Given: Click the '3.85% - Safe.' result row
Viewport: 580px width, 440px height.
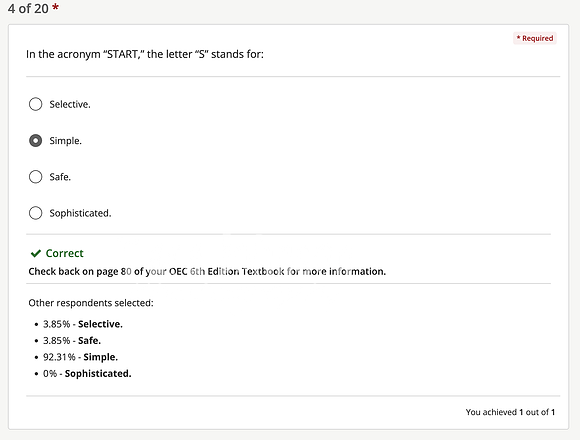Looking at the screenshot, I should pos(72,341).
